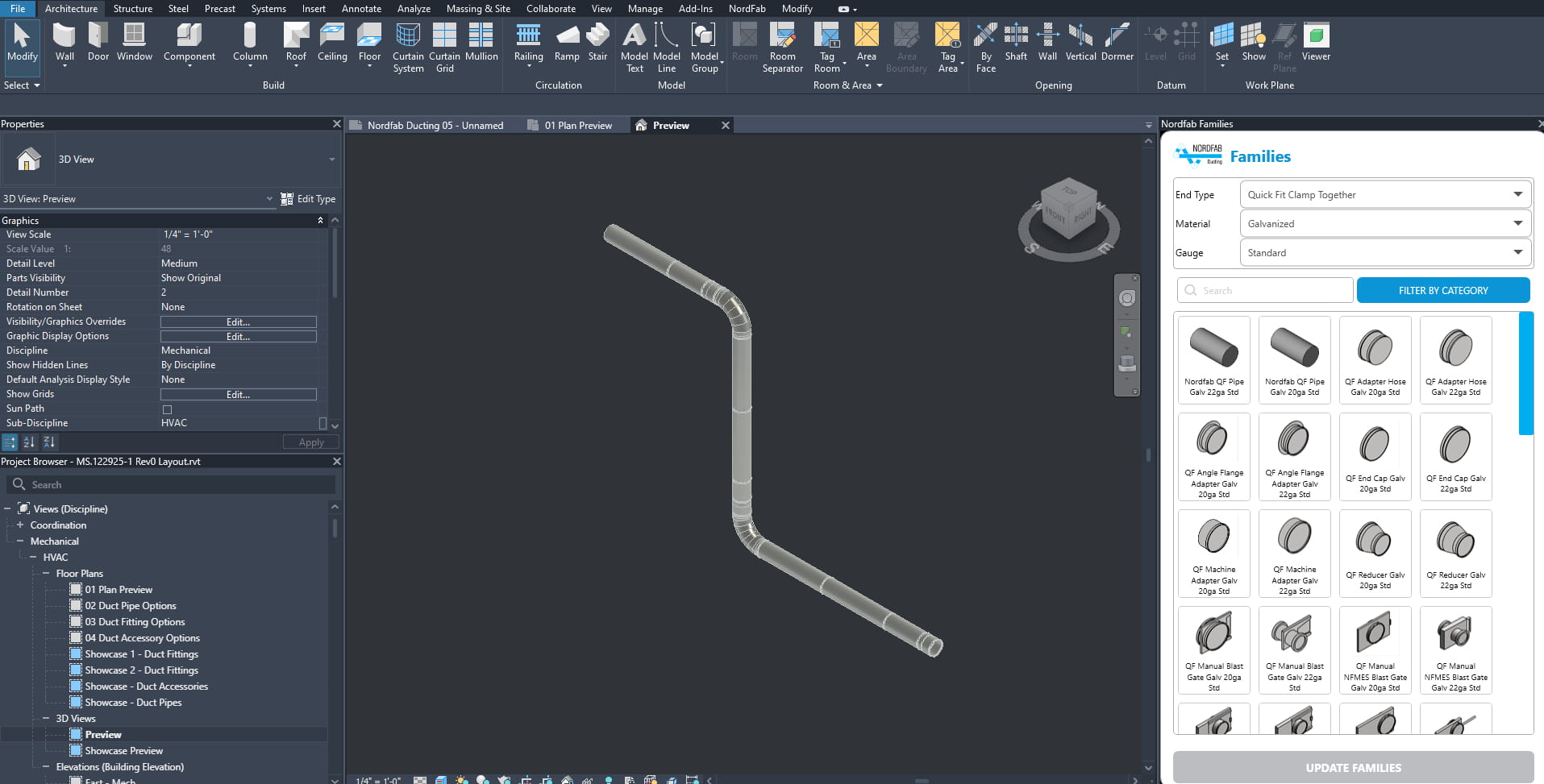Viewport: 1544px width, 784px height.
Task: Click FILTER BY CATEGORY in Nordfab Families
Action: click(x=1442, y=290)
